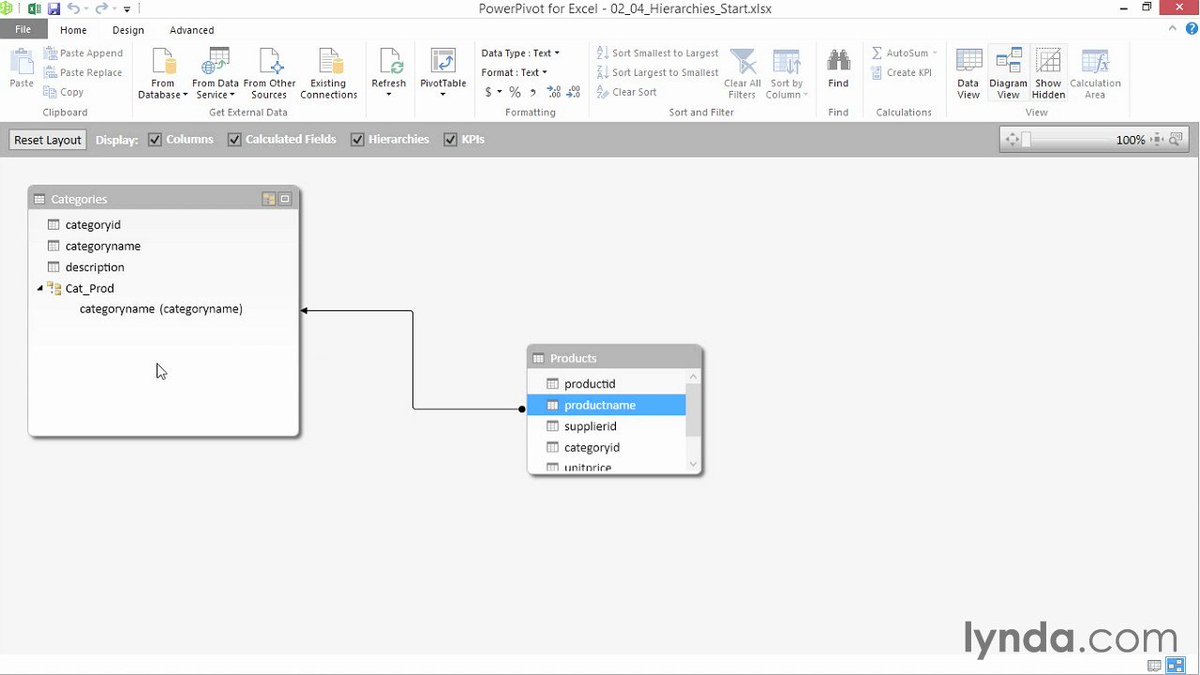Image resolution: width=1200 pixels, height=675 pixels.
Task: Click the Reset Layout button
Action: tap(48, 140)
